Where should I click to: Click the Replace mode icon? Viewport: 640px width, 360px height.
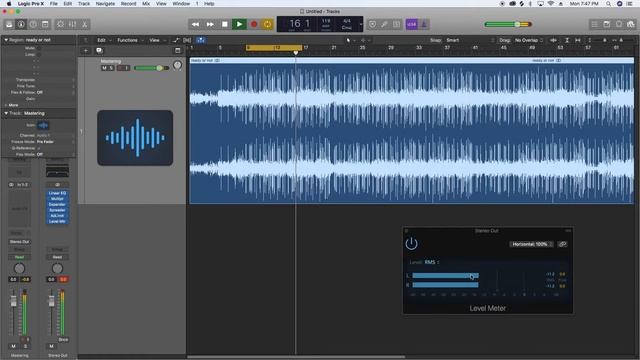[x=372, y=24]
